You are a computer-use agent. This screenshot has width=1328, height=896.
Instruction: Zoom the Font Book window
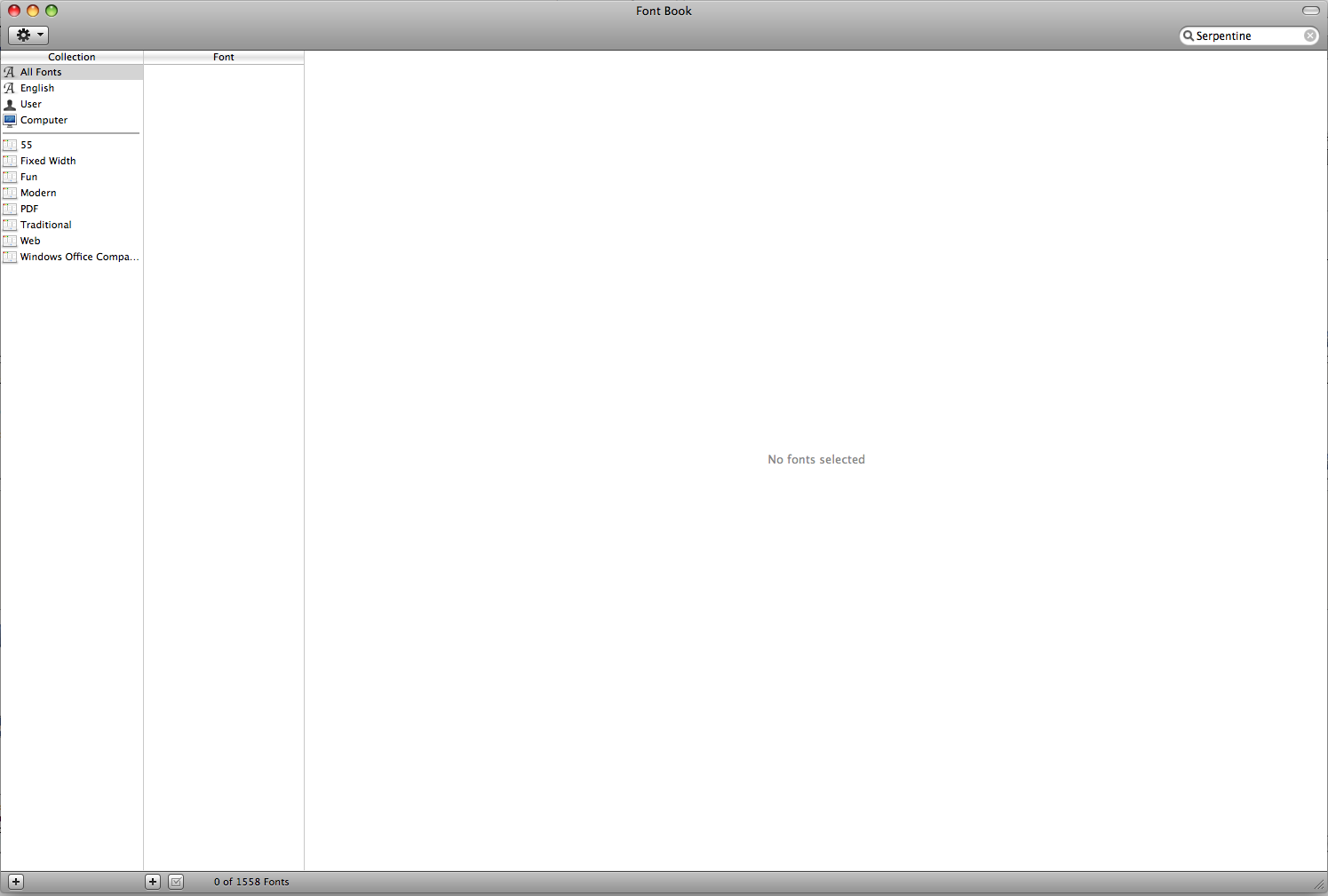coord(52,11)
